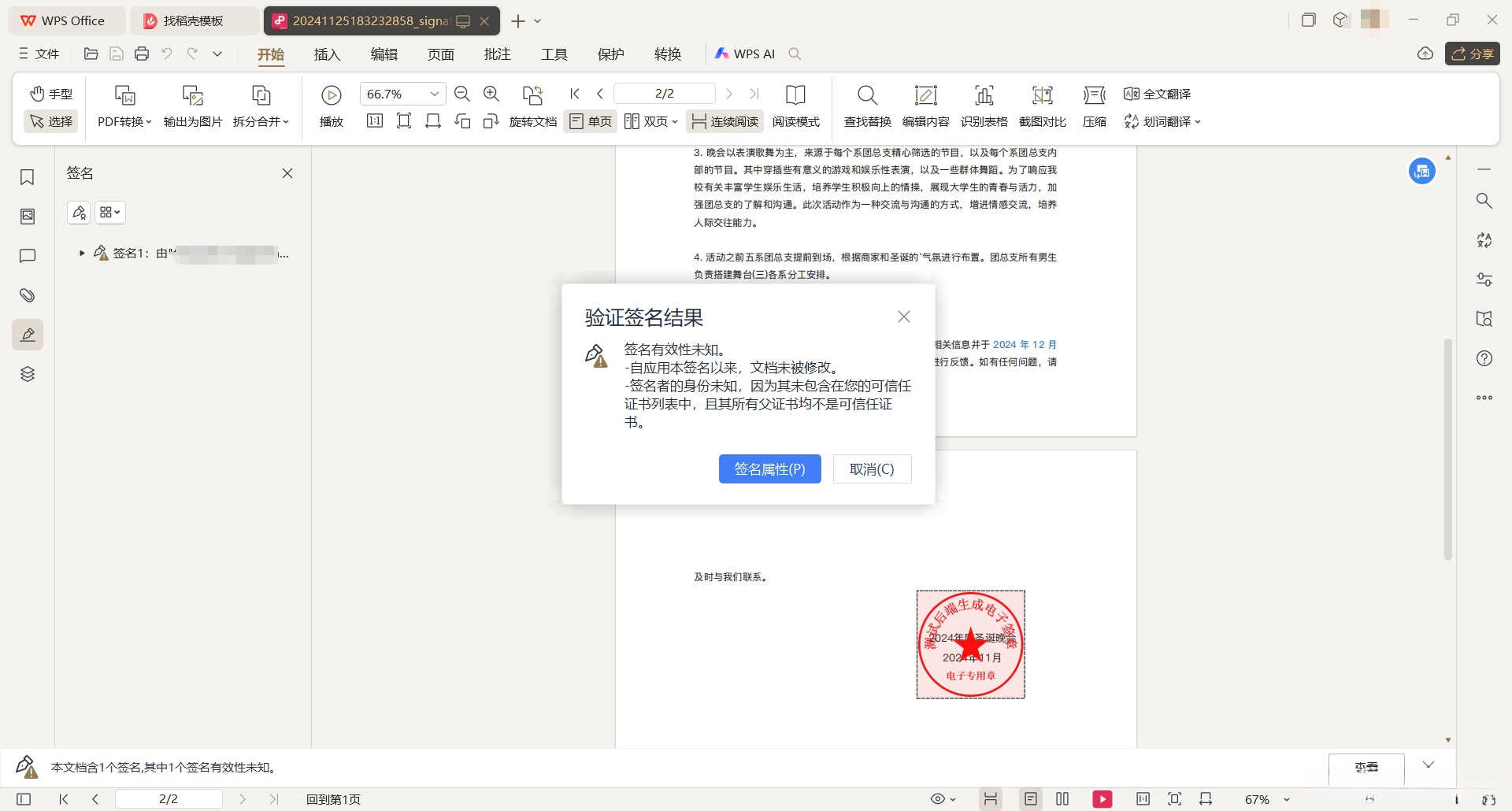Open the 文件 file menu
1512x811 pixels.
[x=39, y=54]
